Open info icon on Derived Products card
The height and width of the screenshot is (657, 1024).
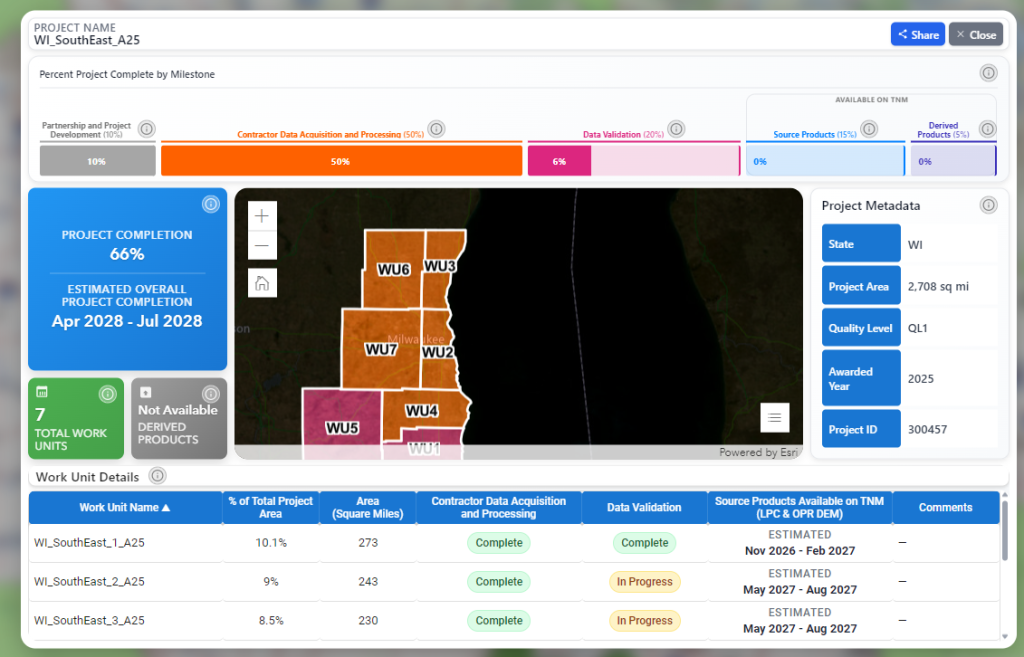coord(210,394)
